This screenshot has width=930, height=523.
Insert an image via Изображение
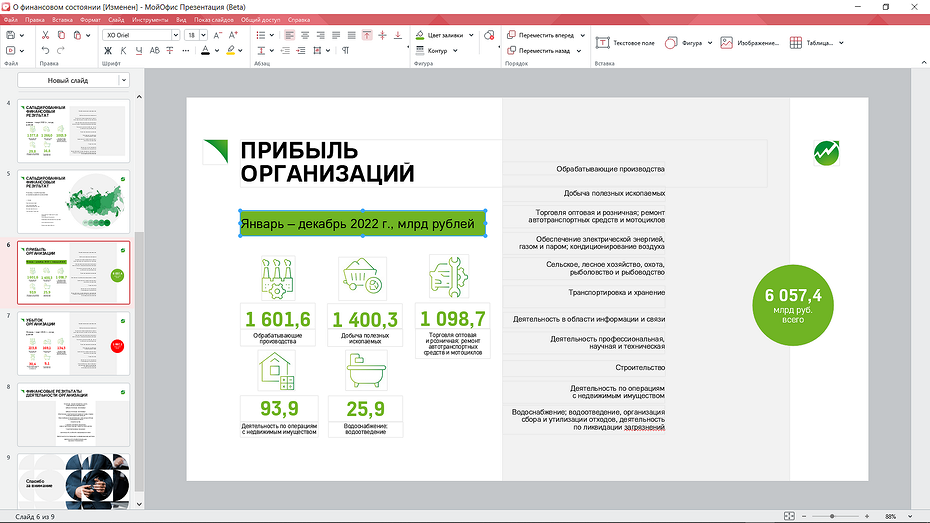(x=750, y=43)
